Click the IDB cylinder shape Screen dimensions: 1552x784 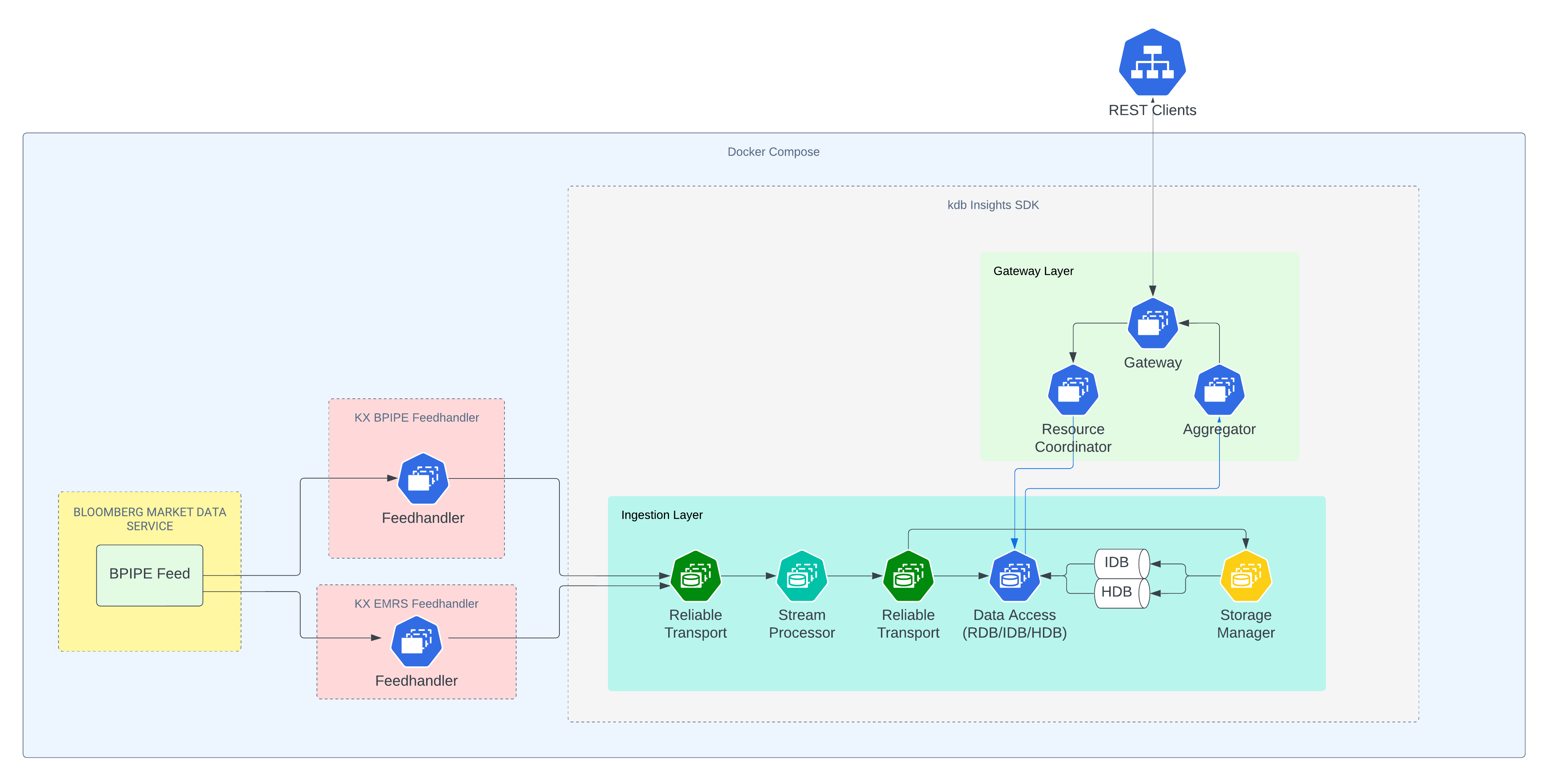pyautogui.click(x=1121, y=563)
